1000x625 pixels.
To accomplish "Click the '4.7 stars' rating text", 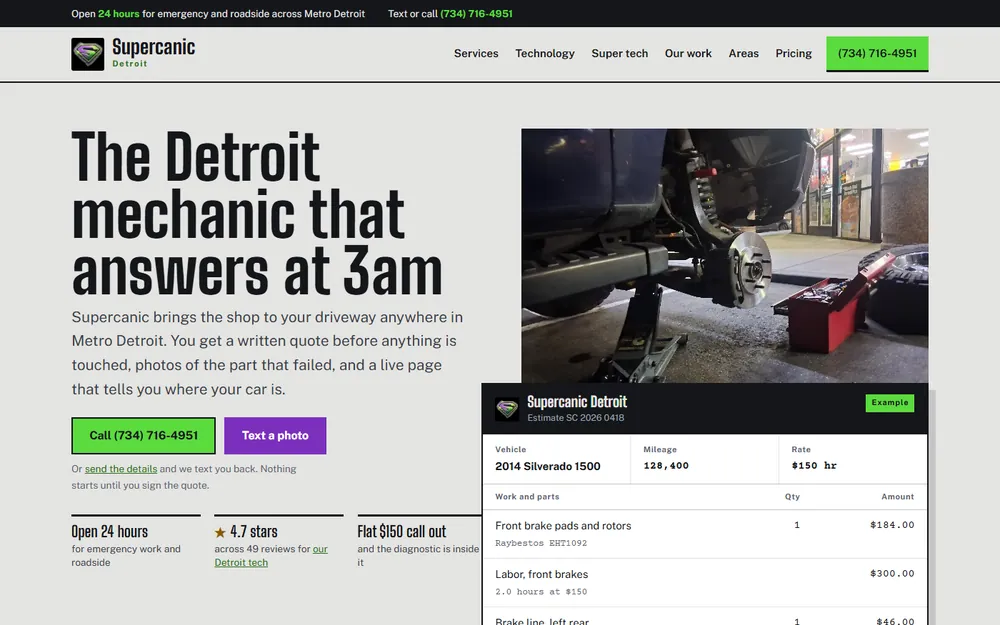I will (254, 531).
